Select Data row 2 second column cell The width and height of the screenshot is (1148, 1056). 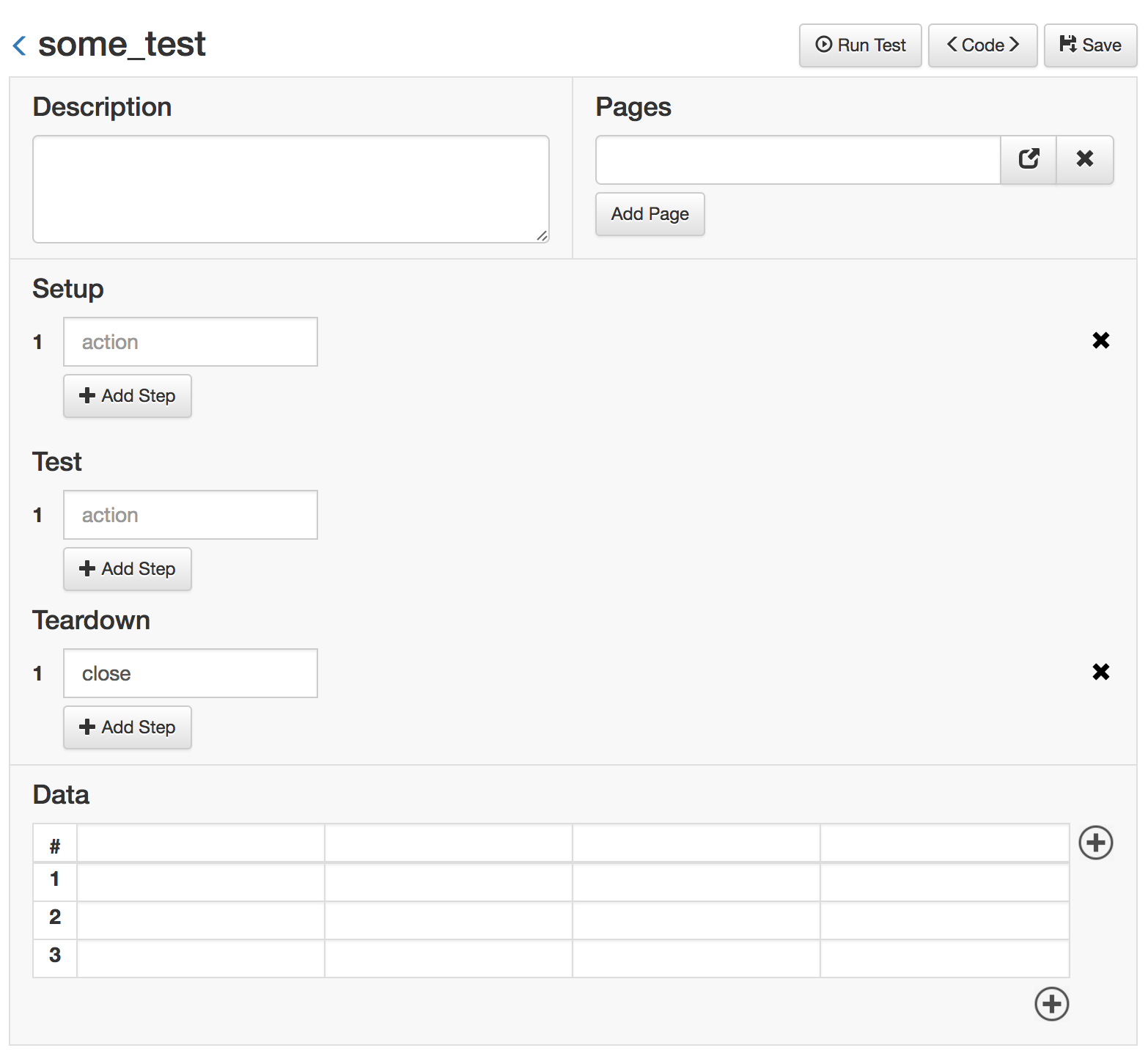pyautogui.click(x=449, y=920)
